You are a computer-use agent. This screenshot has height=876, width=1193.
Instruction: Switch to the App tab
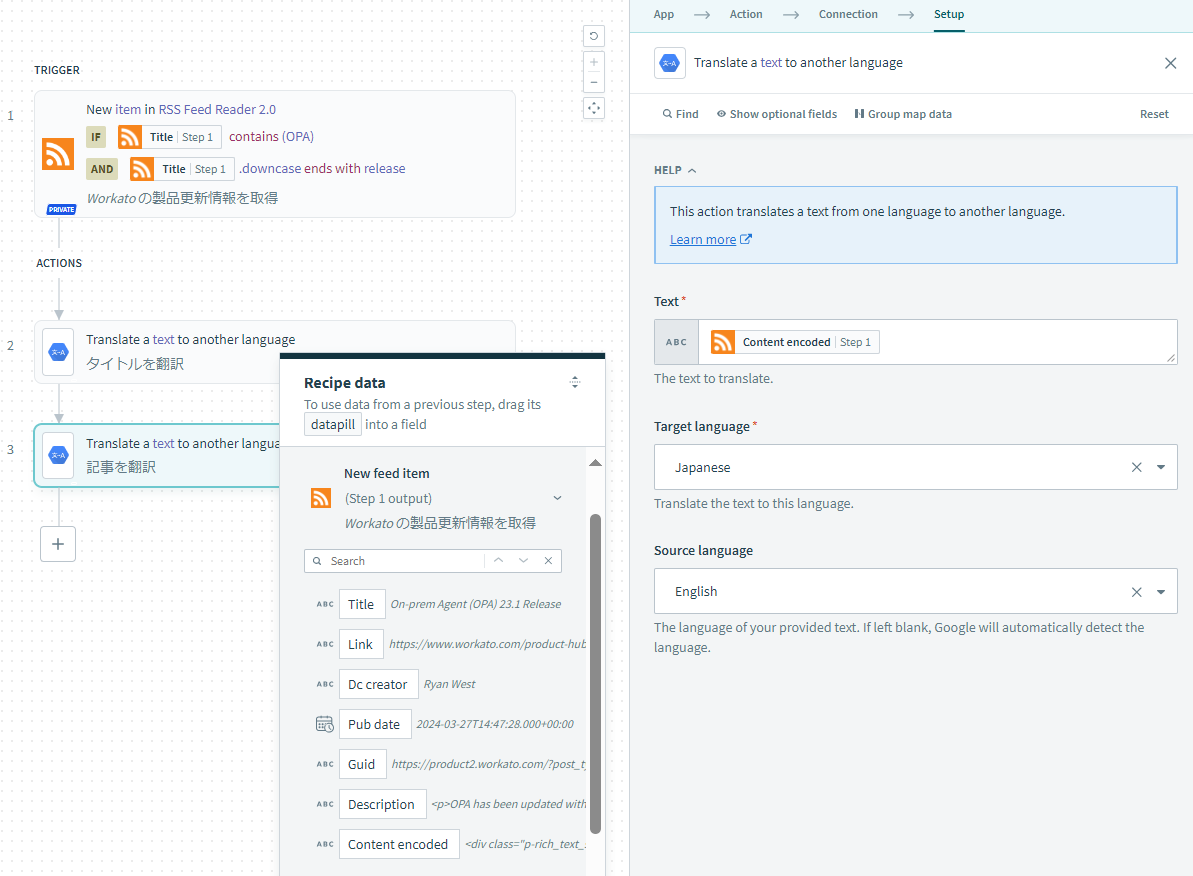[663, 14]
